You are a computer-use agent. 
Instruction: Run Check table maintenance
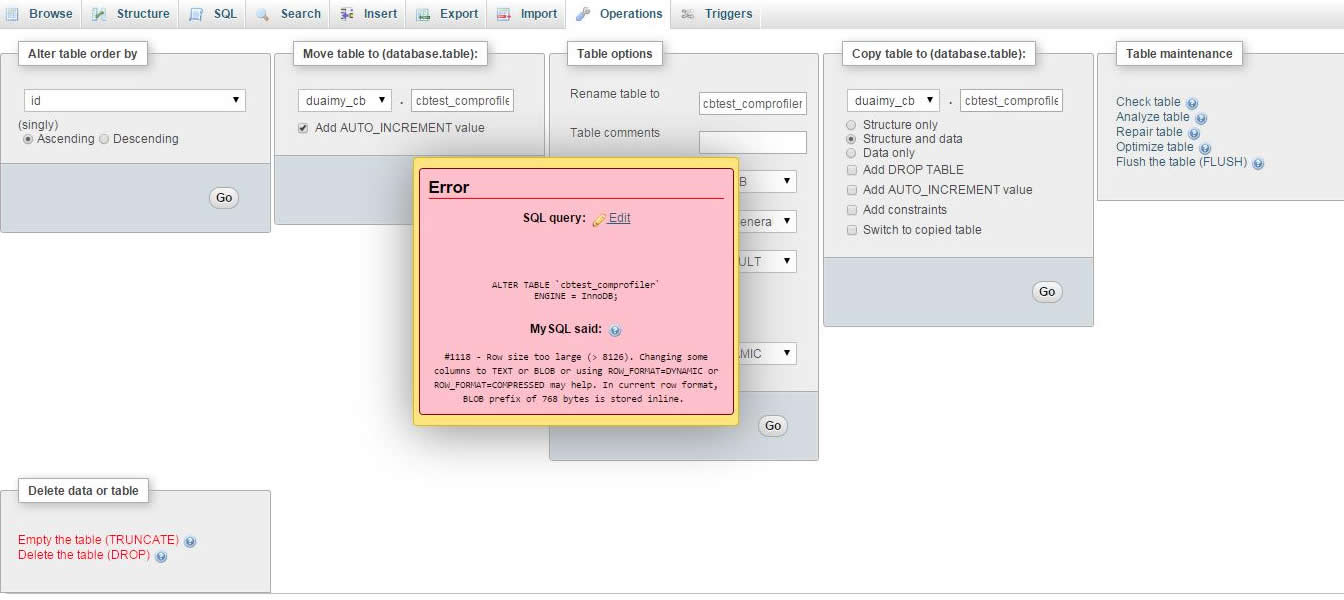tap(1148, 102)
